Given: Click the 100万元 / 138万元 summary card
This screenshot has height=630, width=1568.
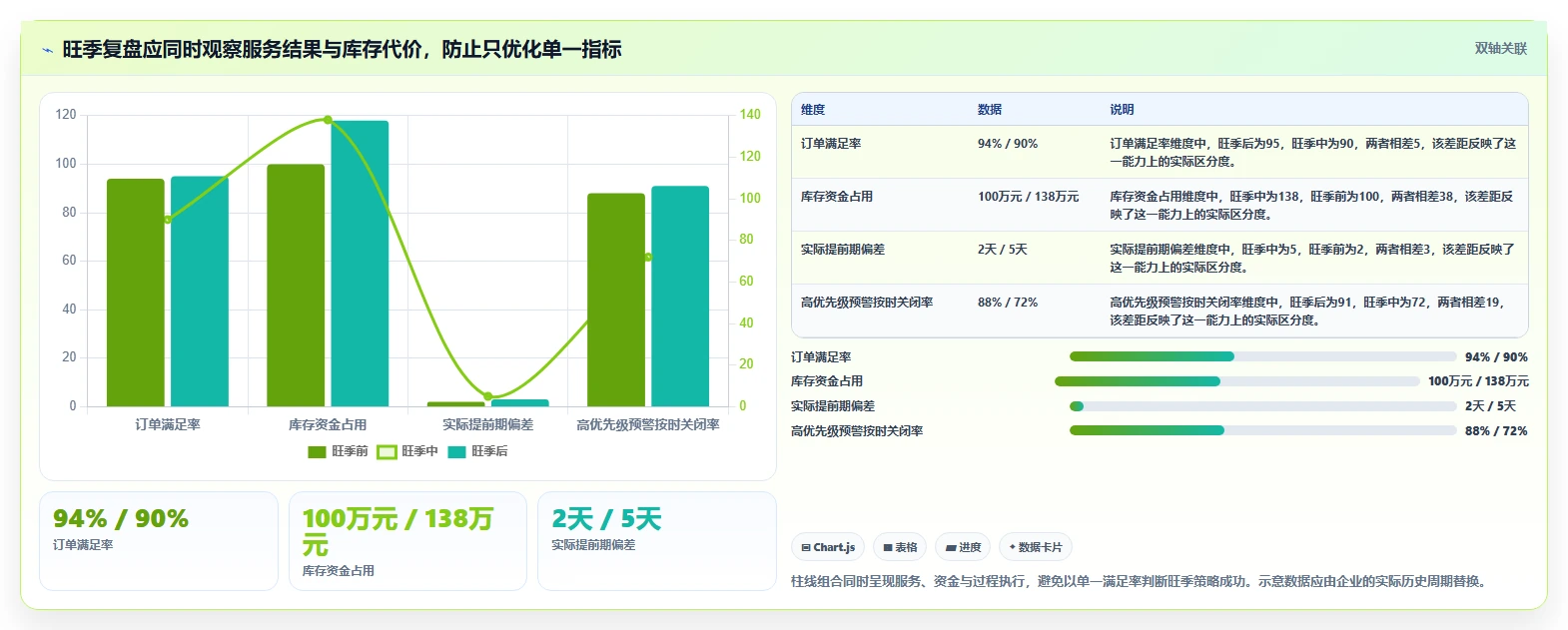Looking at the screenshot, I should tap(407, 541).
